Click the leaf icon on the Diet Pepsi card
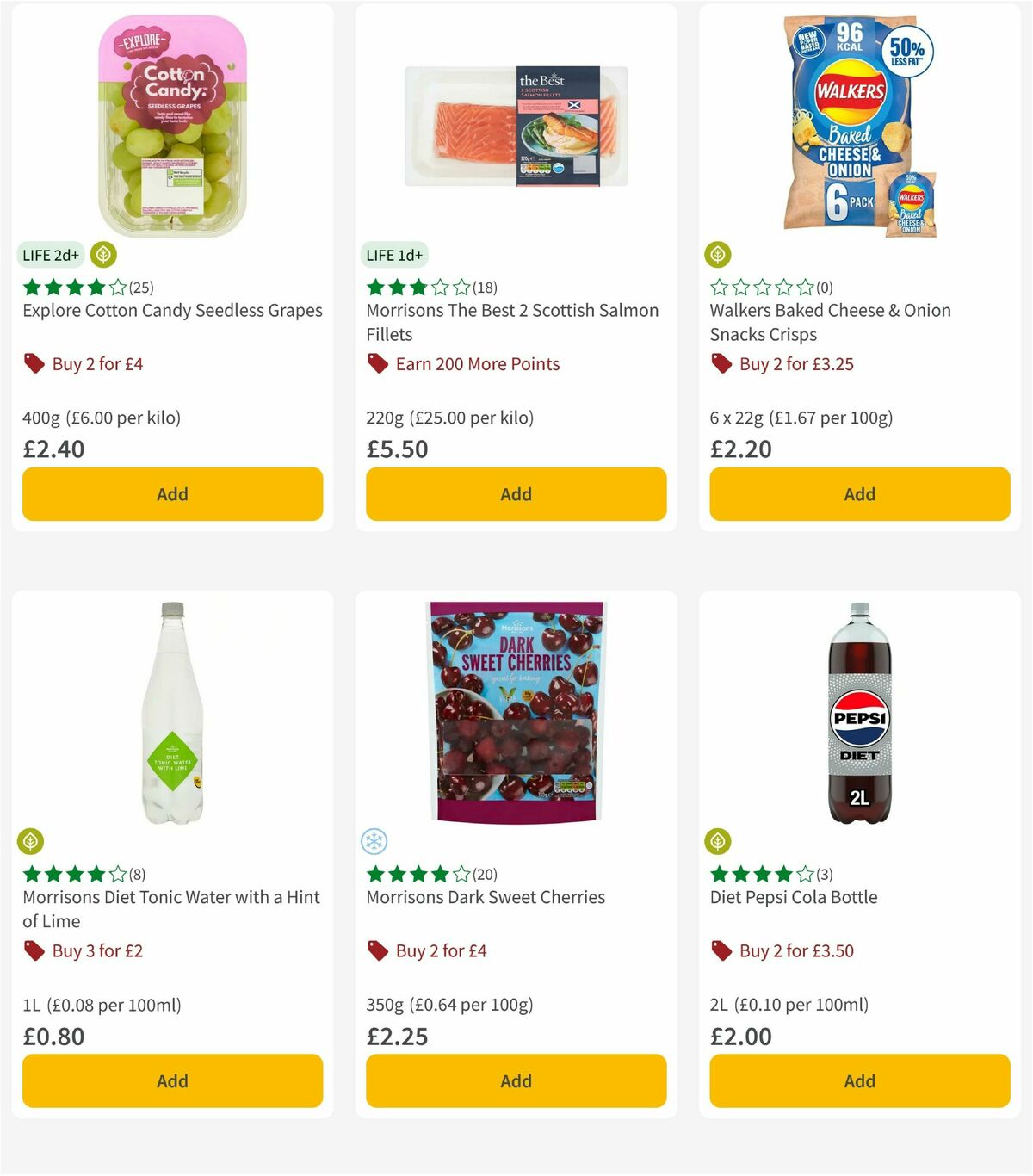Screen dimensions: 1033x1176 718,841
